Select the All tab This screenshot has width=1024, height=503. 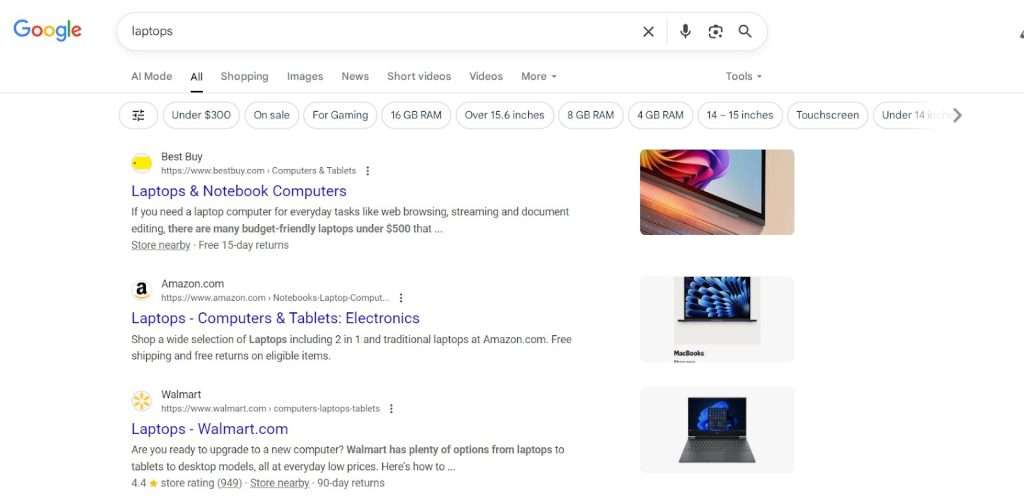[197, 76]
